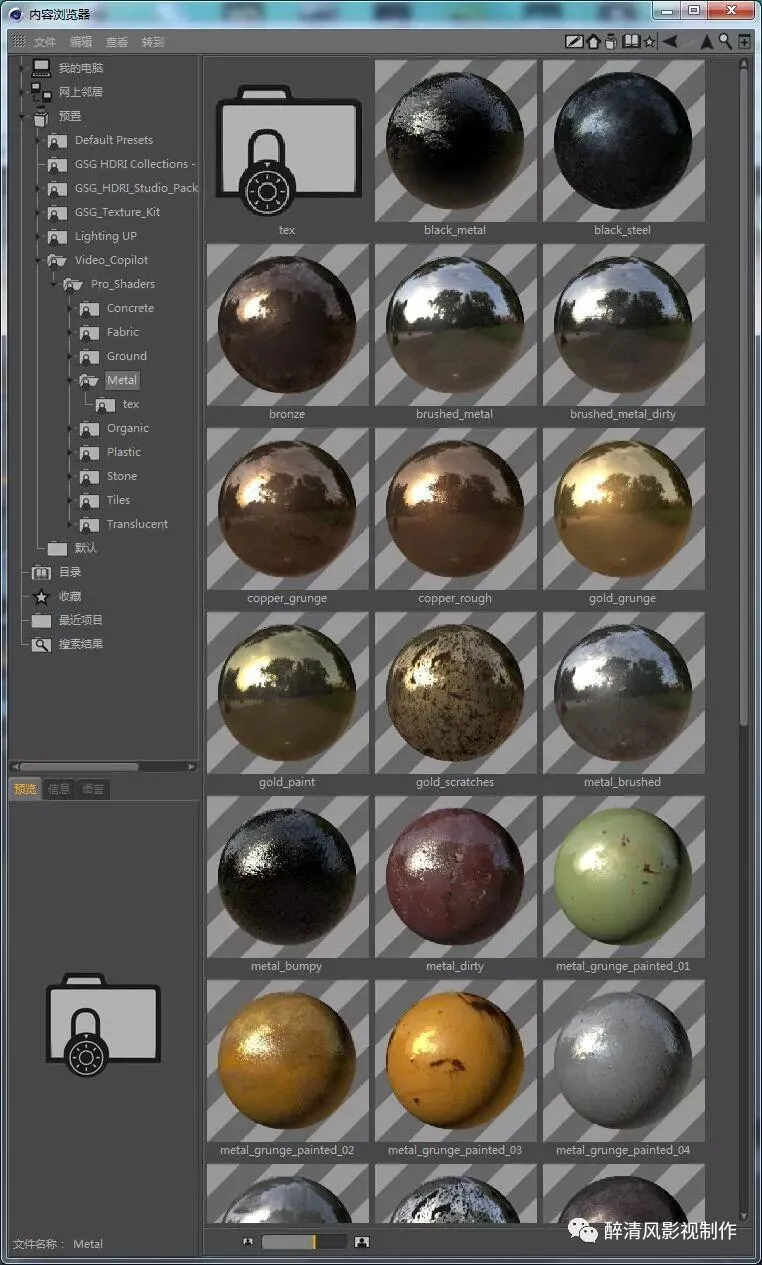Select the Tiles folder in tree
762x1265 pixels.
tap(119, 500)
